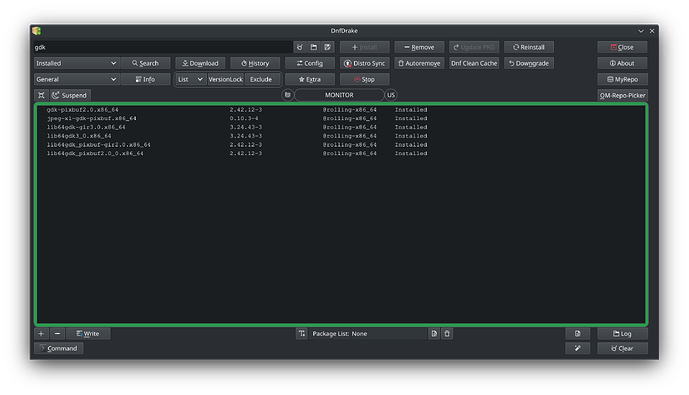Click the plus button beside Write
Viewport: 689px width, 395px height.
point(41,334)
